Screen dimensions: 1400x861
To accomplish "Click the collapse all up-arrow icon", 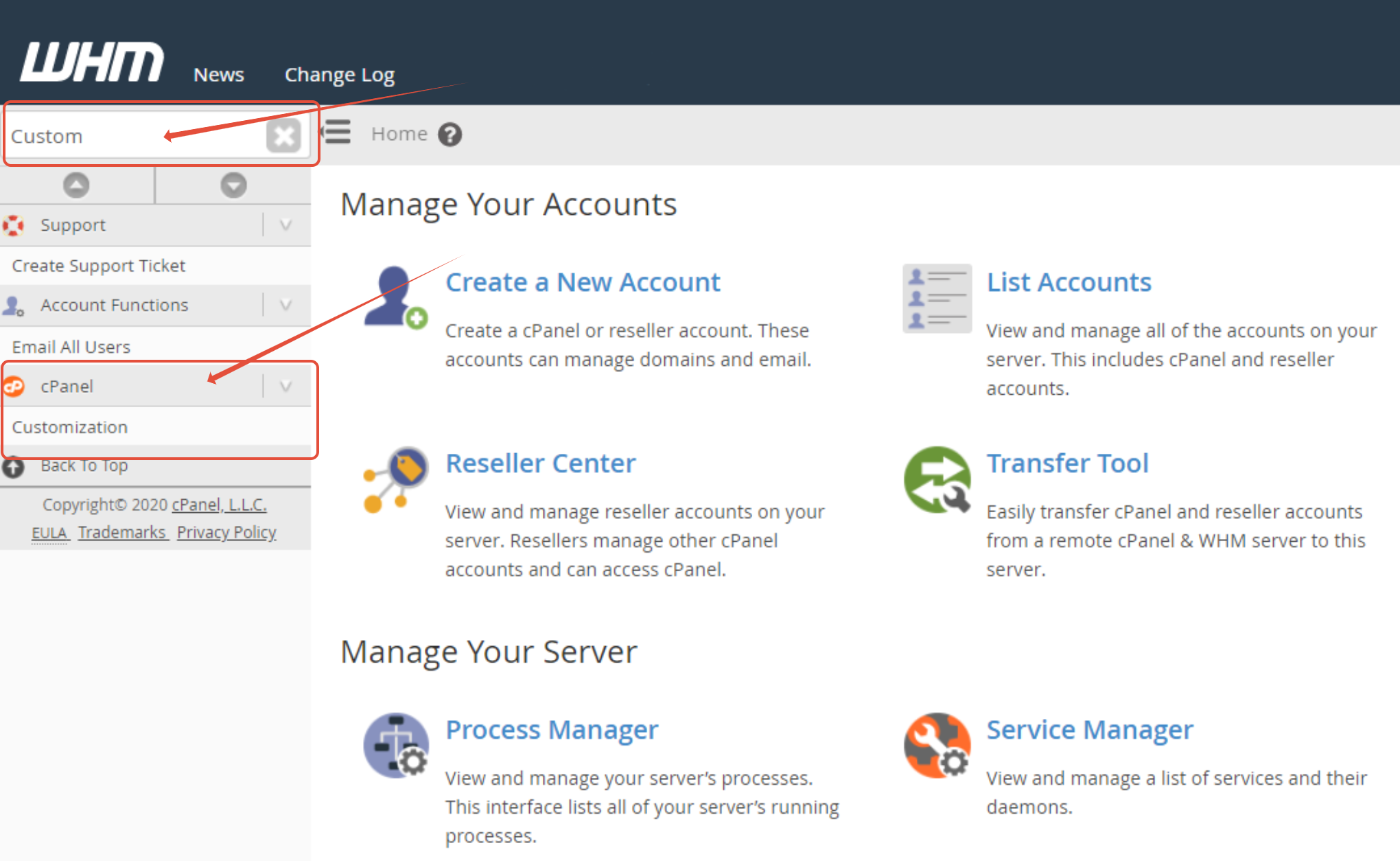I will click(x=76, y=185).
